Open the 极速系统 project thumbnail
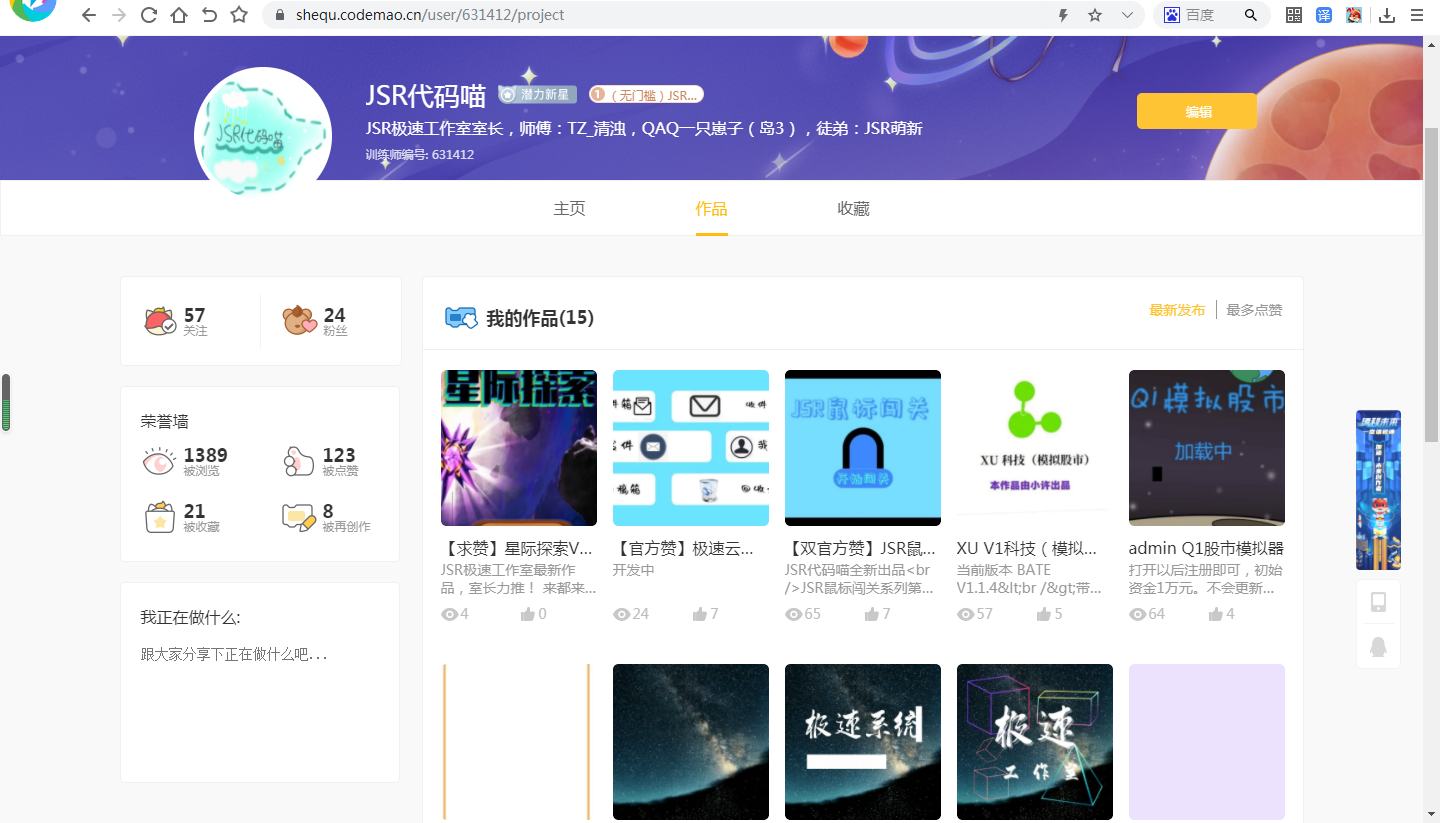 coord(863,742)
